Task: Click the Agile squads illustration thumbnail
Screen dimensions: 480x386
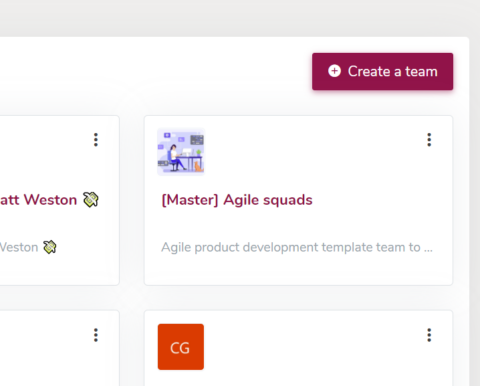Action: tap(181, 152)
